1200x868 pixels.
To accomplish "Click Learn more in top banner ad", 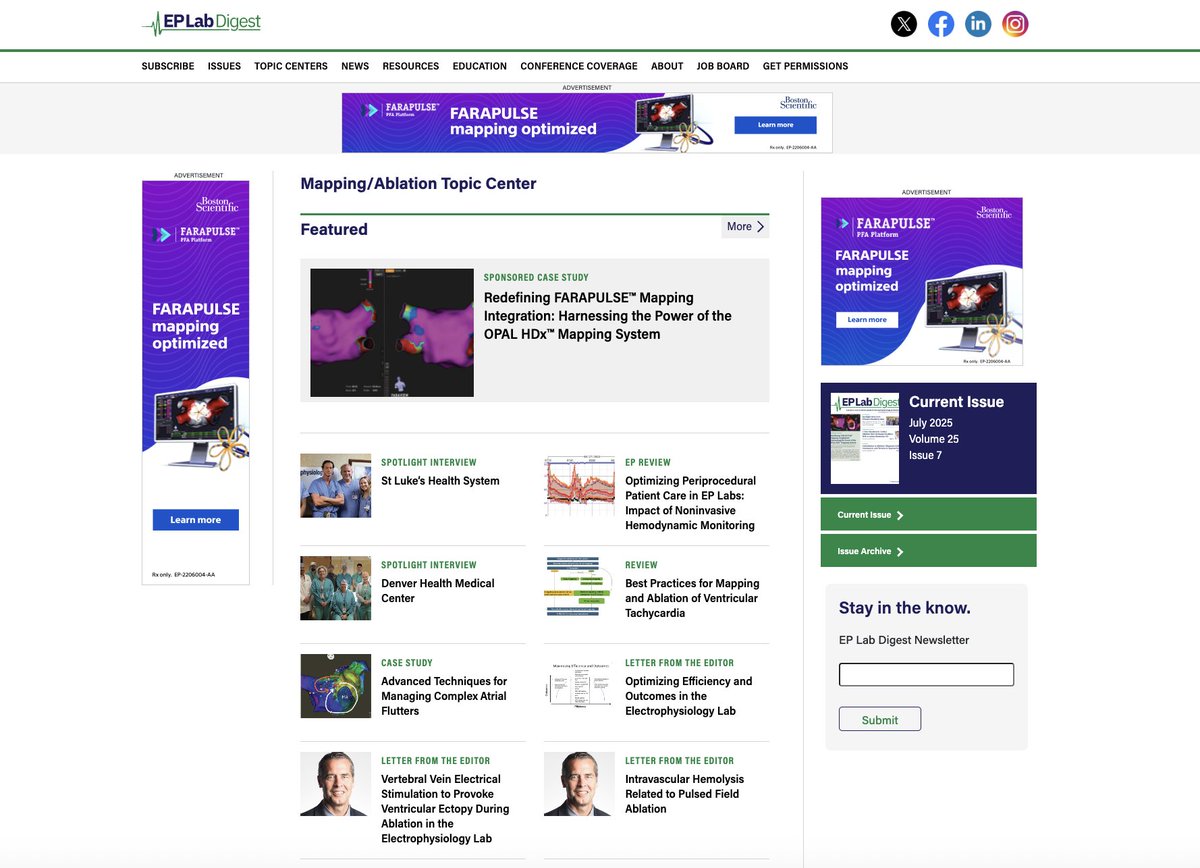I will (x=775, y=125).
